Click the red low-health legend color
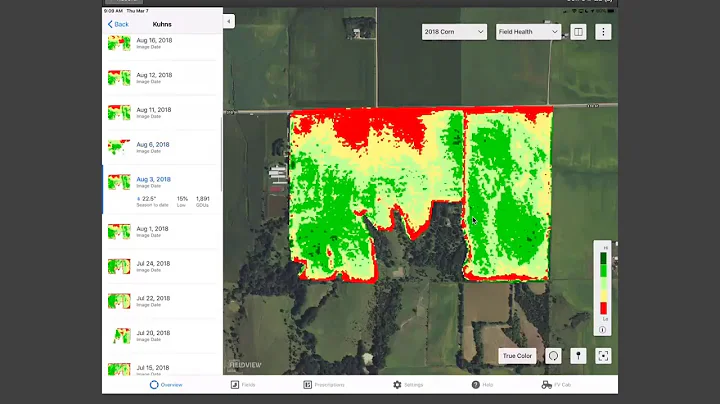 pos(603,308)
